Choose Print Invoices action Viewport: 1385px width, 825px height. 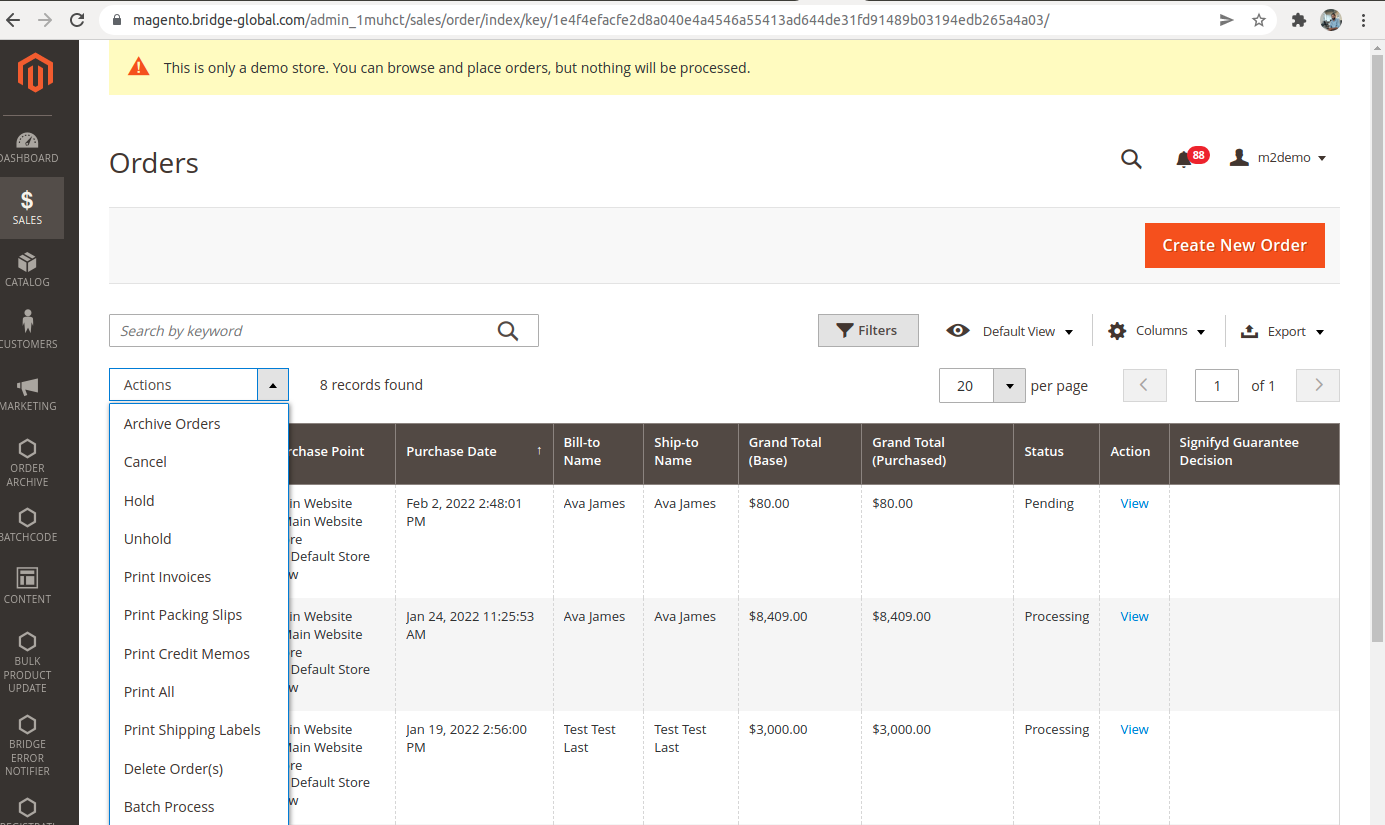tap(167, 577)
